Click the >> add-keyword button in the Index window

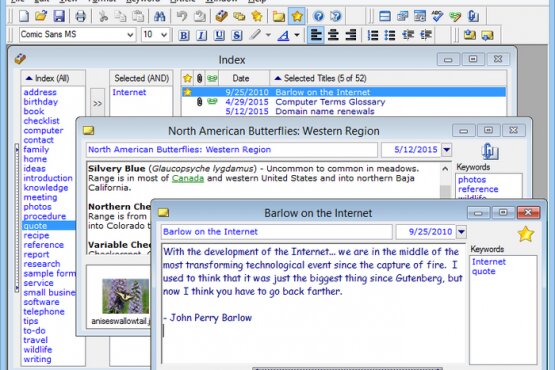[97, 103]
